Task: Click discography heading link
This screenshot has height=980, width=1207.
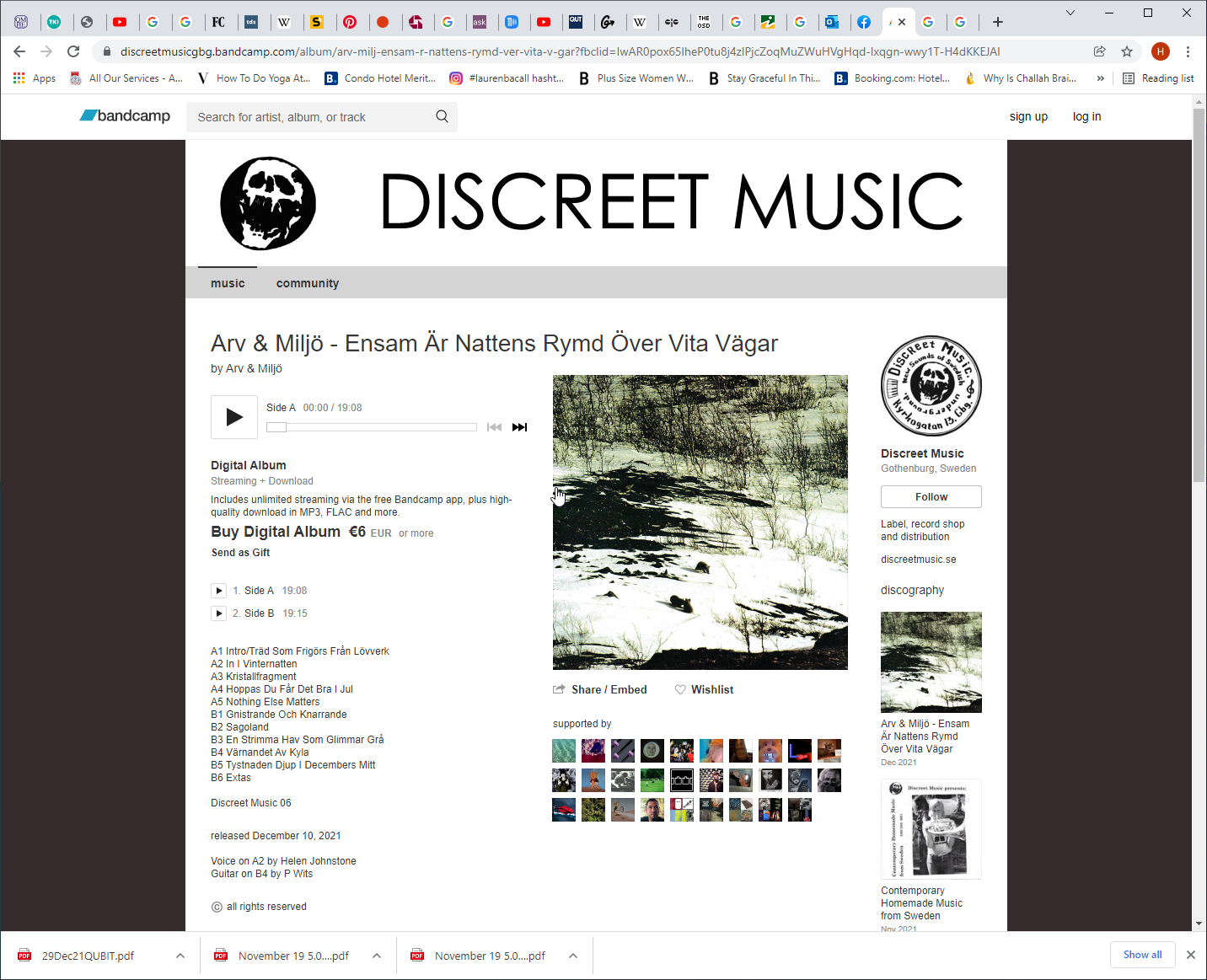Action: point(913,590)
